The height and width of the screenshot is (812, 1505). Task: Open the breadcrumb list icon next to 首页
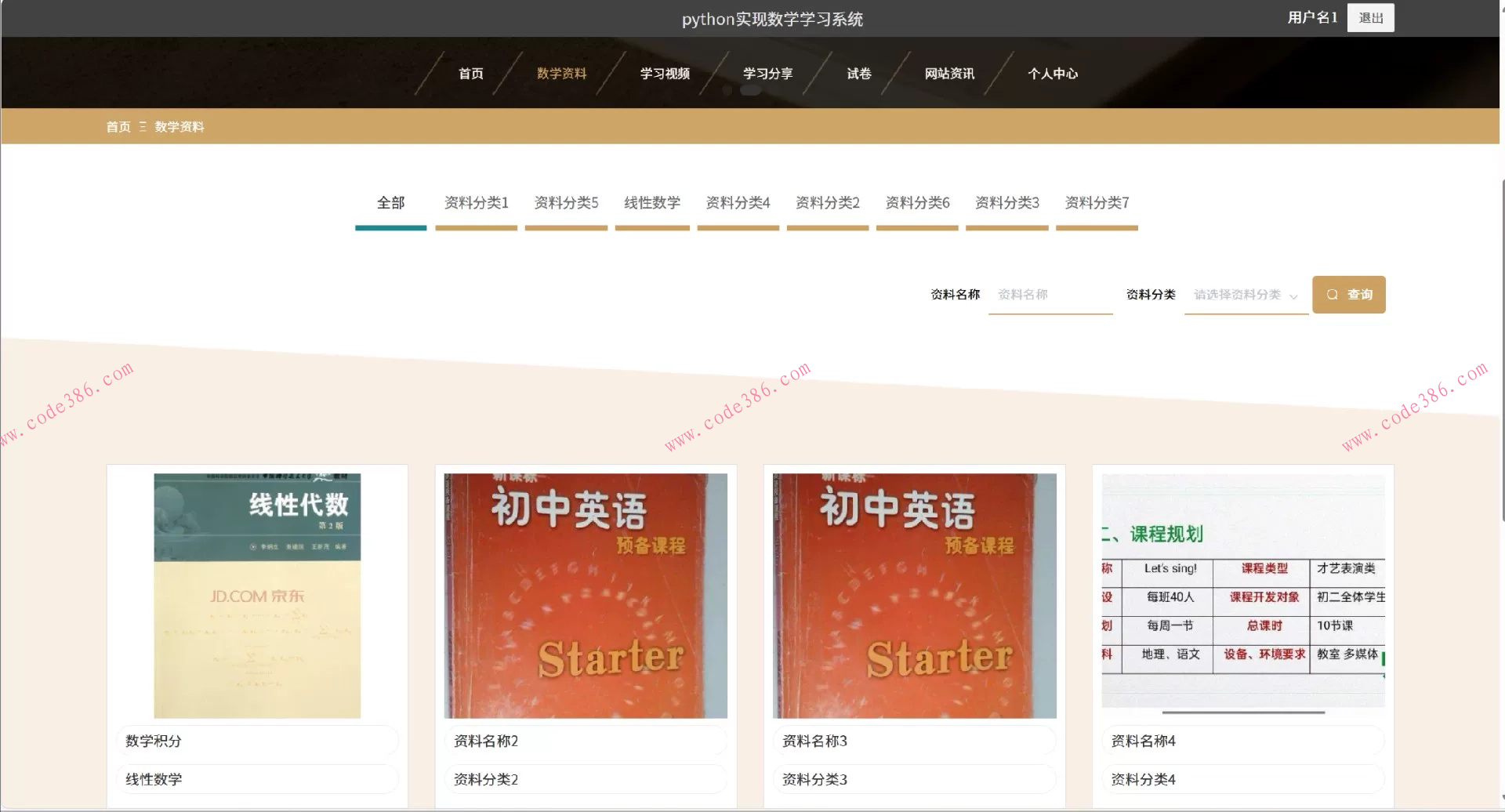point(143,126)
